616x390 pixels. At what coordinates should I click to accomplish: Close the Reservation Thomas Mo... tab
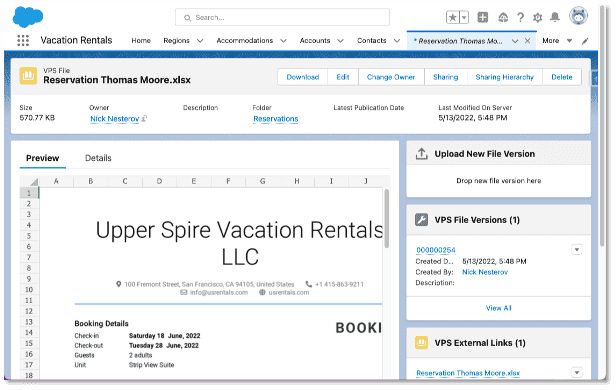528,41
